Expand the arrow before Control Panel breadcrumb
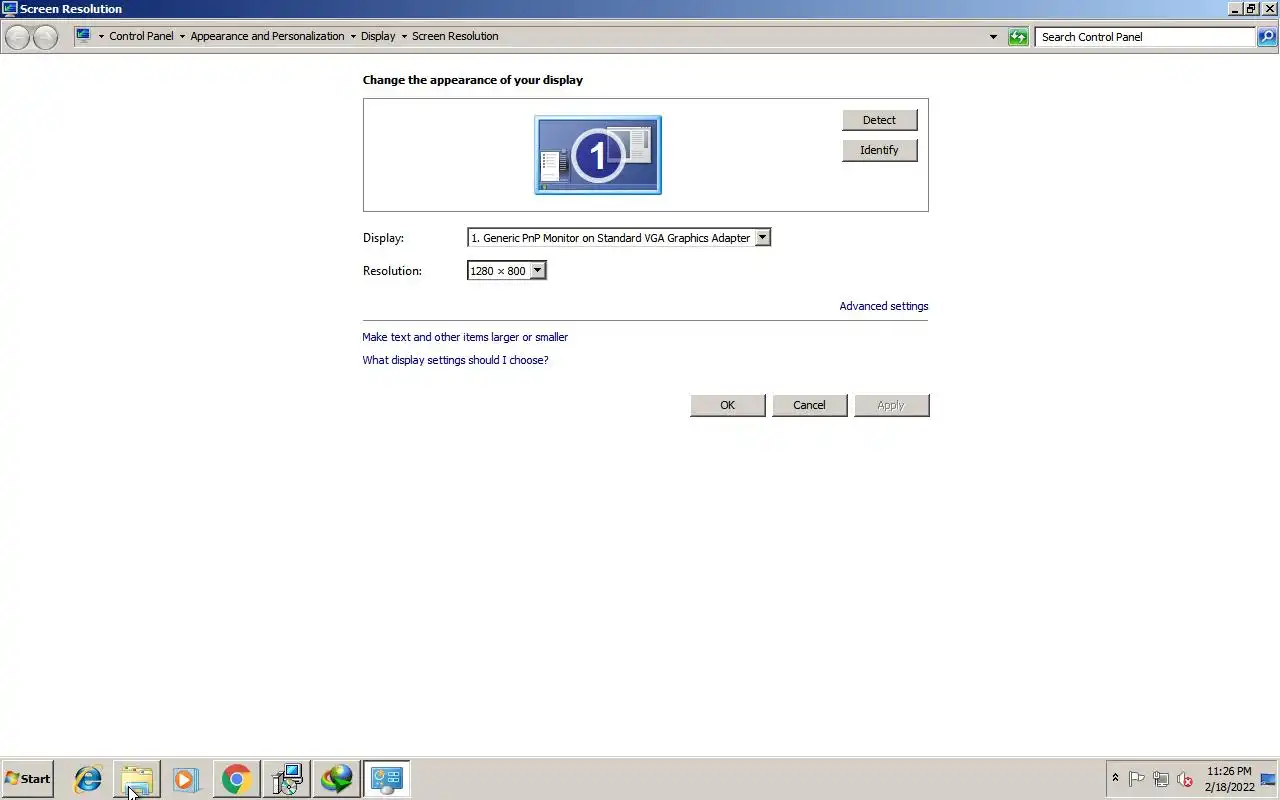The width and height of the screenshot is (1280, 800). (x=101, y=37)
